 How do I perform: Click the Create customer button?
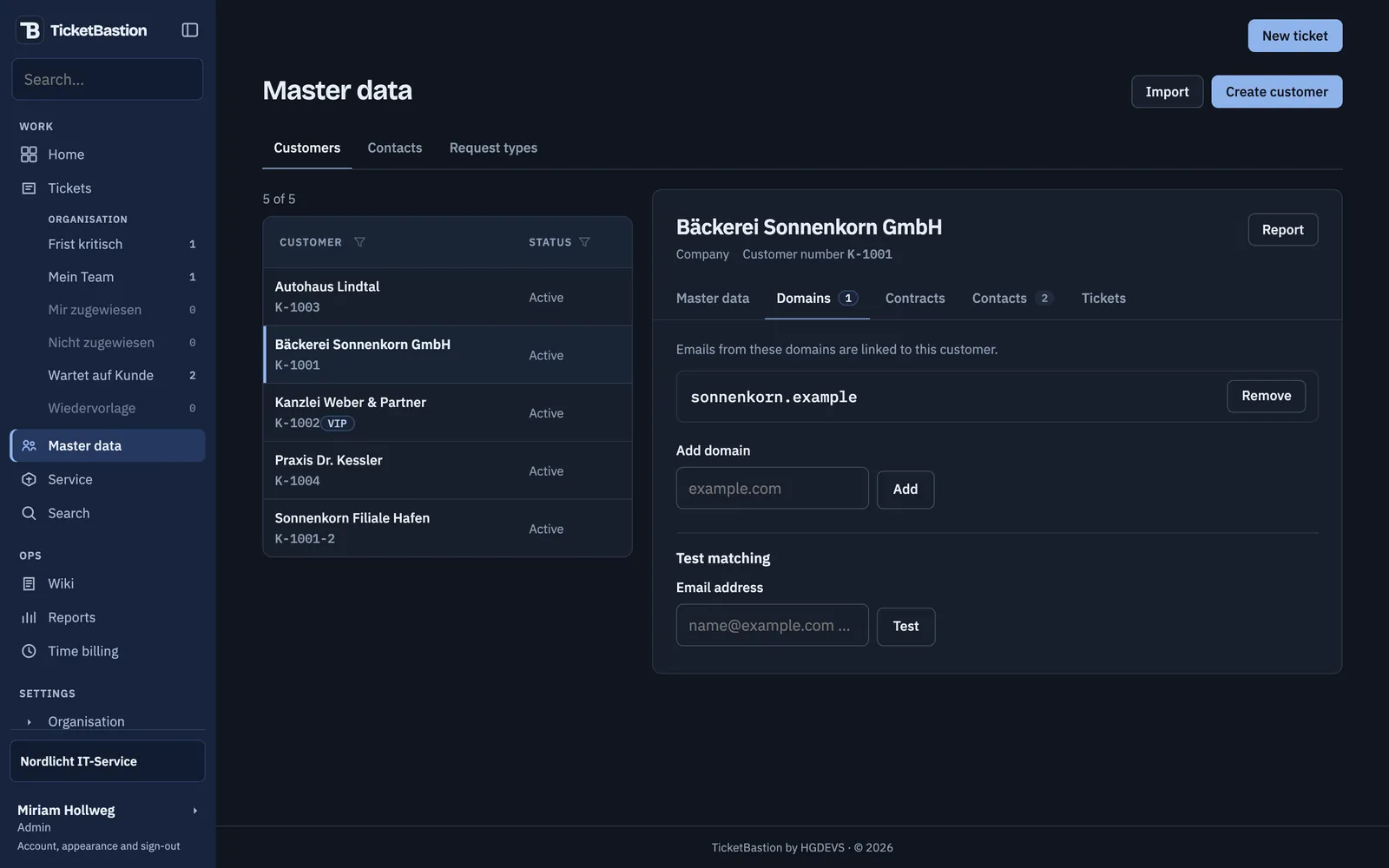point(1277,92)
